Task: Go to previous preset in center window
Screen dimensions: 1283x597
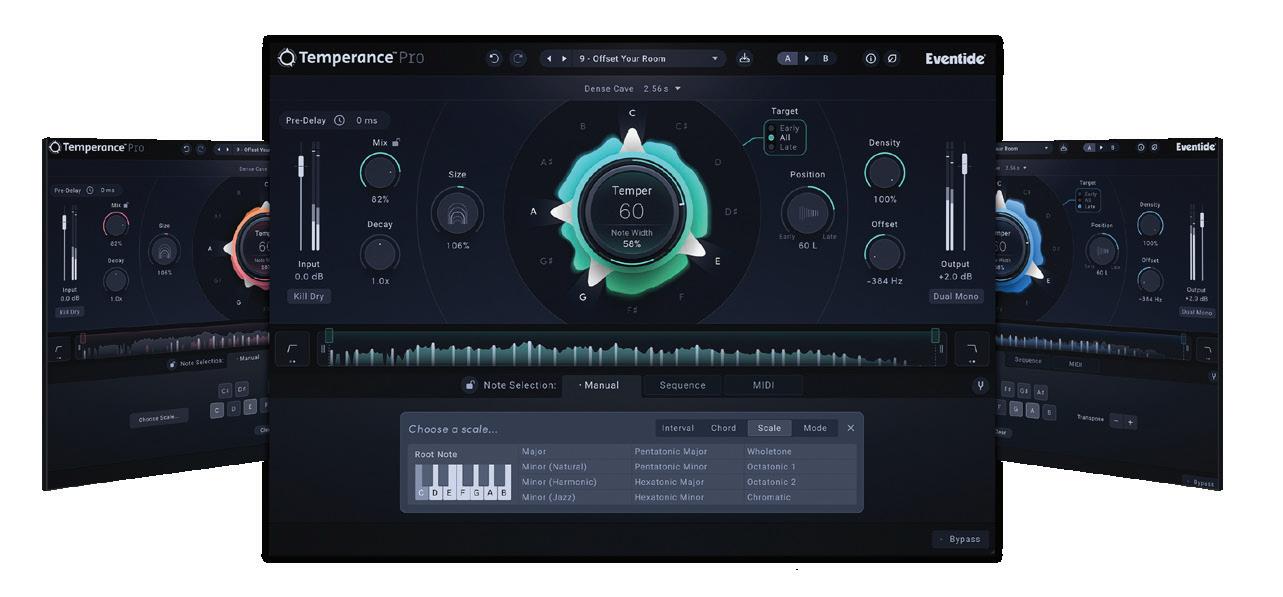Action: (550, 59)
